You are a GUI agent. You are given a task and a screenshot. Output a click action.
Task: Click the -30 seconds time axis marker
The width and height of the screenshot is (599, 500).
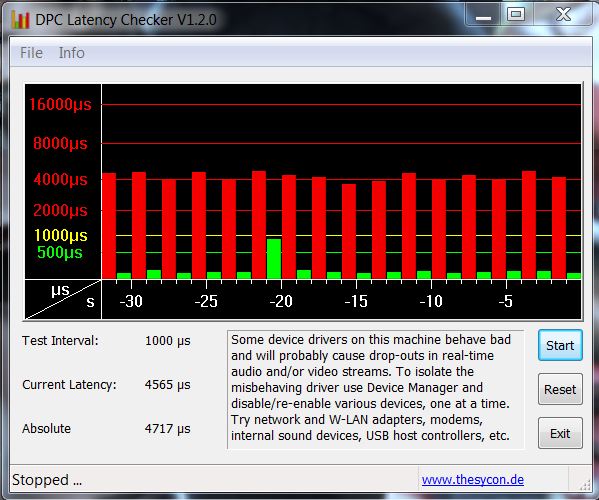coord(131,301)
